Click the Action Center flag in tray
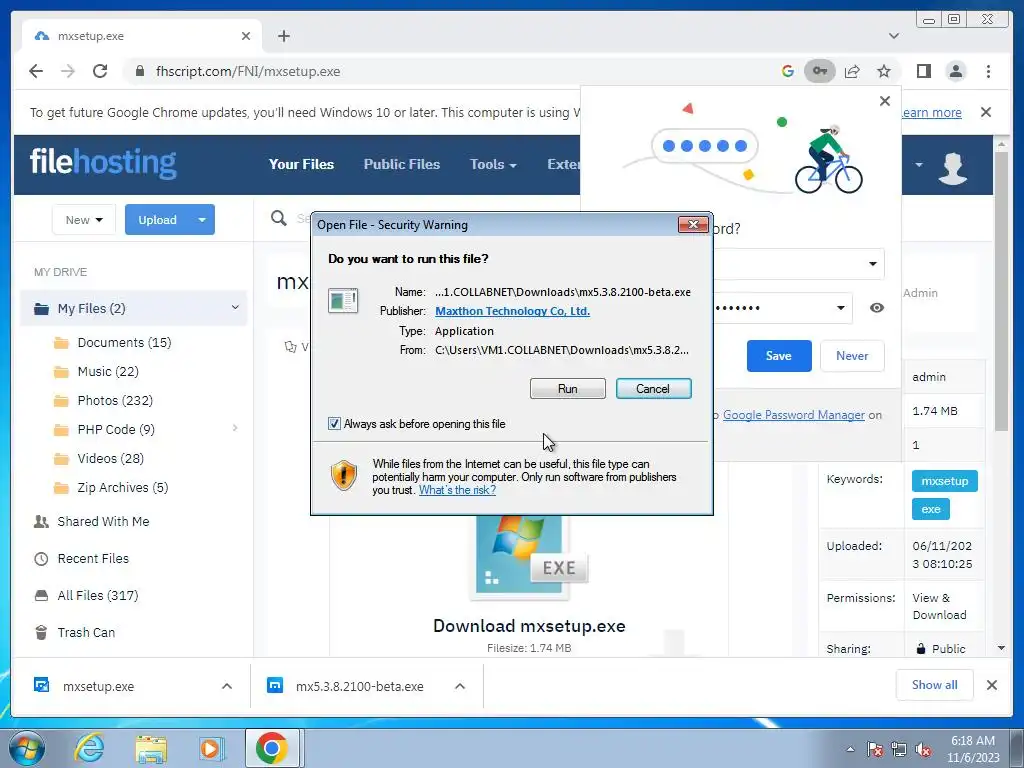This screenshot has height=768, width=1024. point(875,750)
